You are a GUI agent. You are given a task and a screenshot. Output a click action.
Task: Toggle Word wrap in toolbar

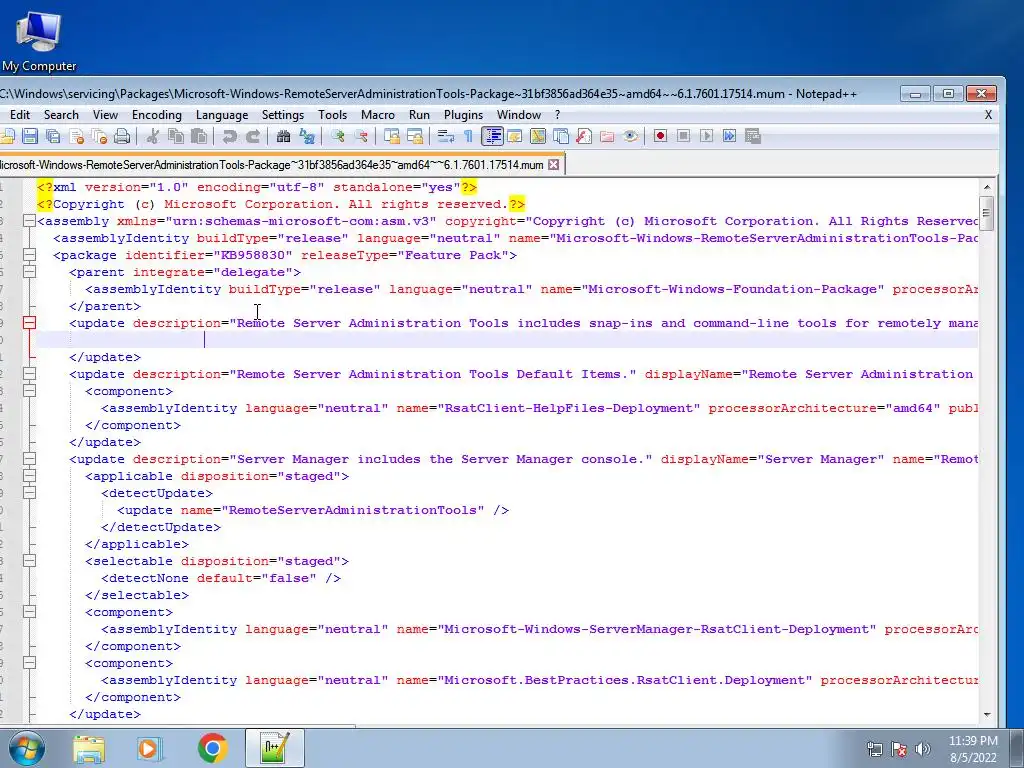click(x=446, y=136)
